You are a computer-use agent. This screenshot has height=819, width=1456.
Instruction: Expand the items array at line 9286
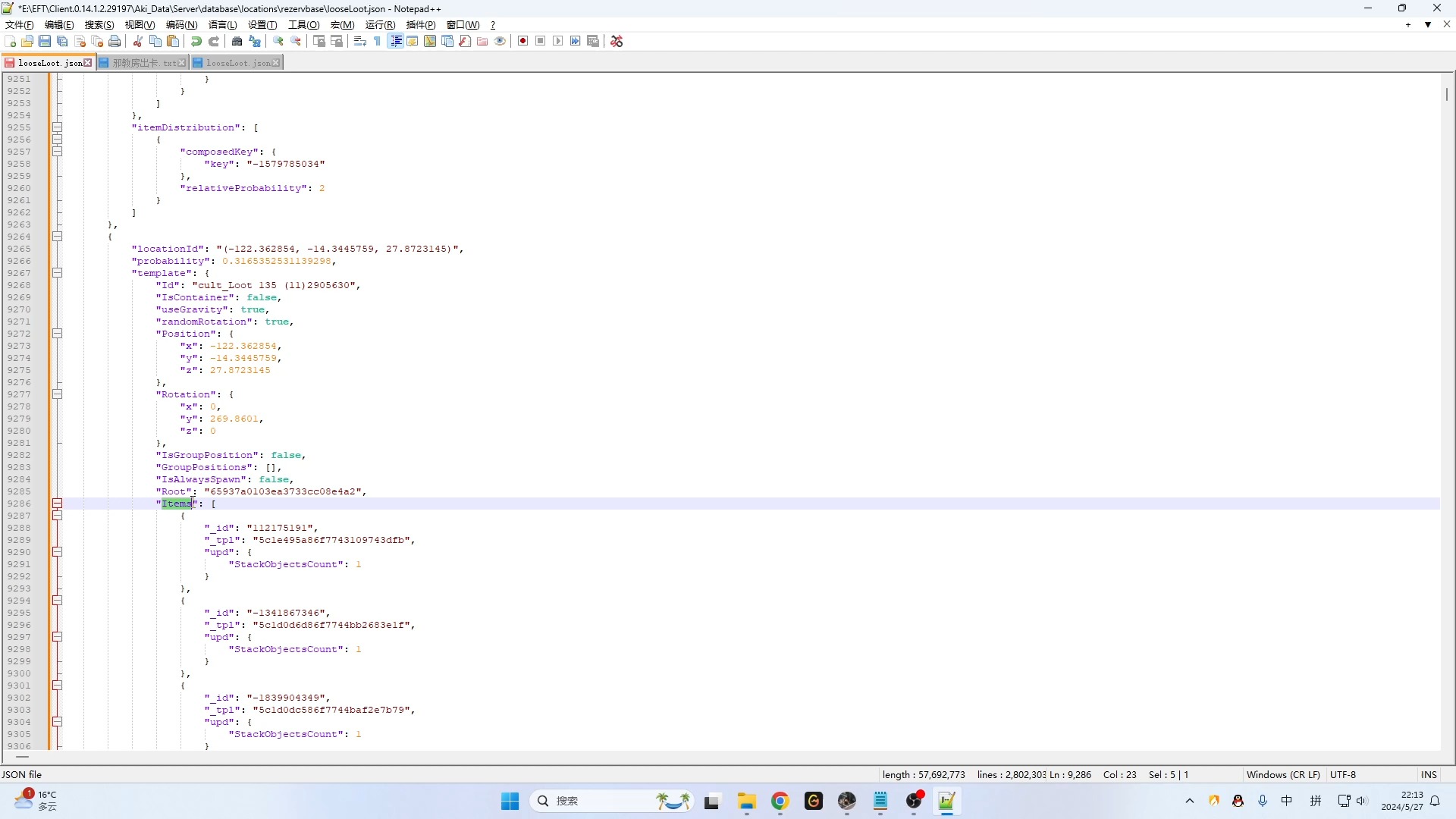pyautogui.click(x=57, y=503)
